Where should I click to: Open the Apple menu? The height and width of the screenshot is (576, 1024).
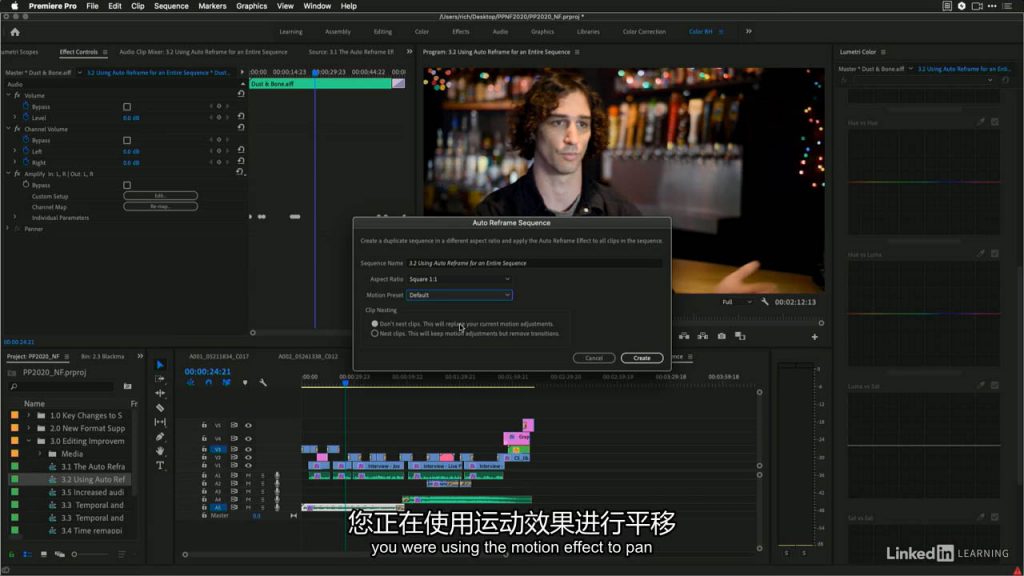[14, 6]
